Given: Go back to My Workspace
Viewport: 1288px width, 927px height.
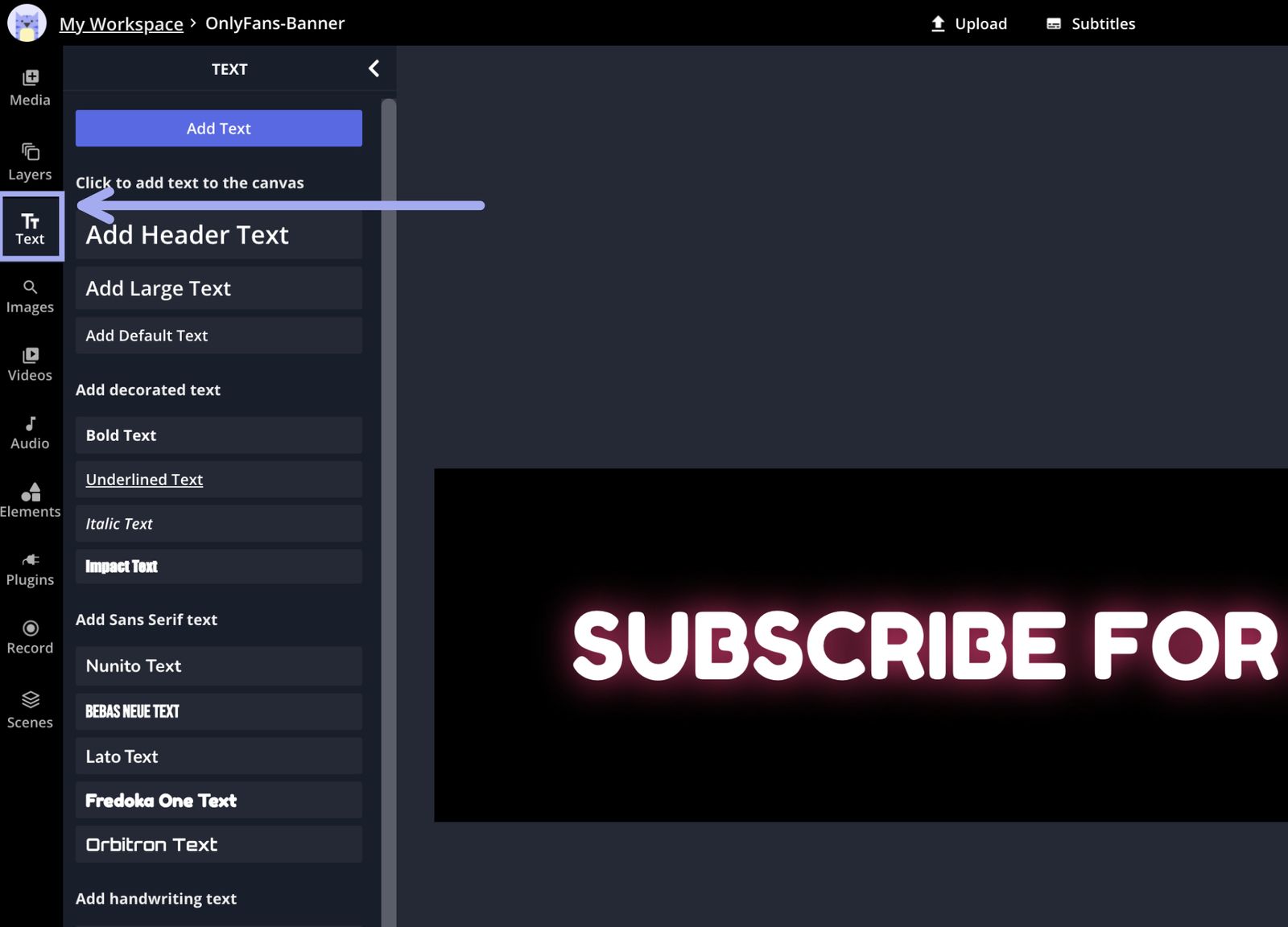Looking at the screenshot, I should pyautogui.click(x=121, y=23).
